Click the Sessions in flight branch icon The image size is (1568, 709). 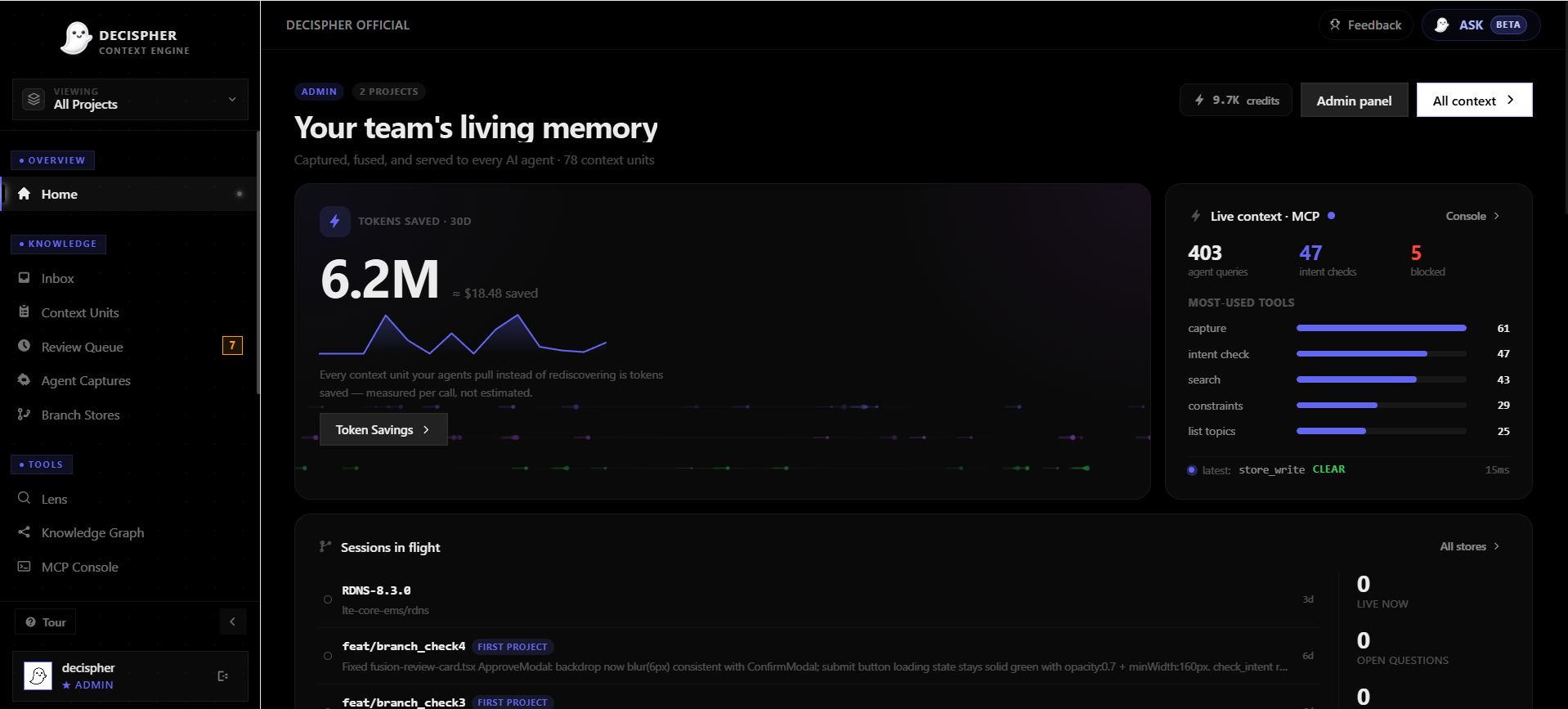pos(325,546)
